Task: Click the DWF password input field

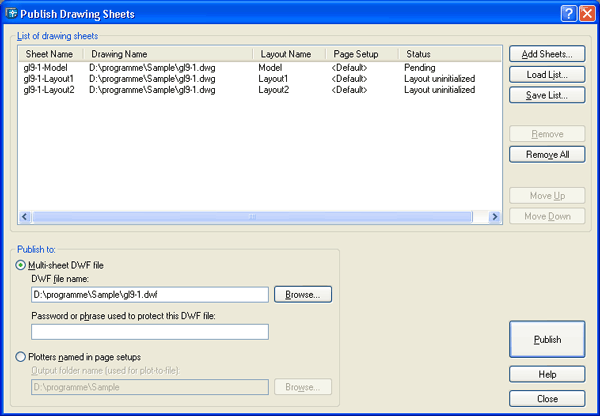Action: pos(150,332)
